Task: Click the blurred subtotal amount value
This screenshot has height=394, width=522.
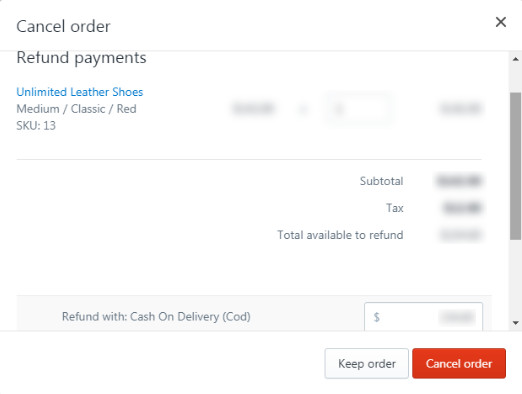Action: 459,181
